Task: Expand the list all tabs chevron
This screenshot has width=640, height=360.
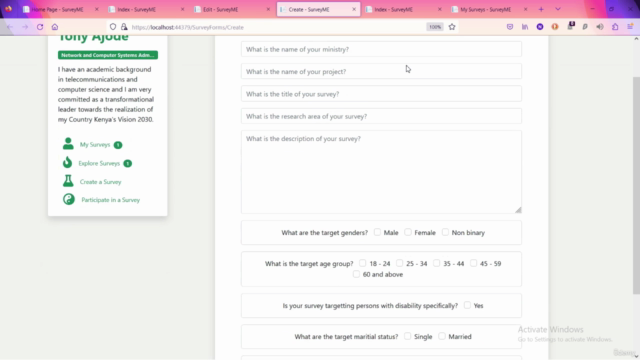Action: click(558, 9)
